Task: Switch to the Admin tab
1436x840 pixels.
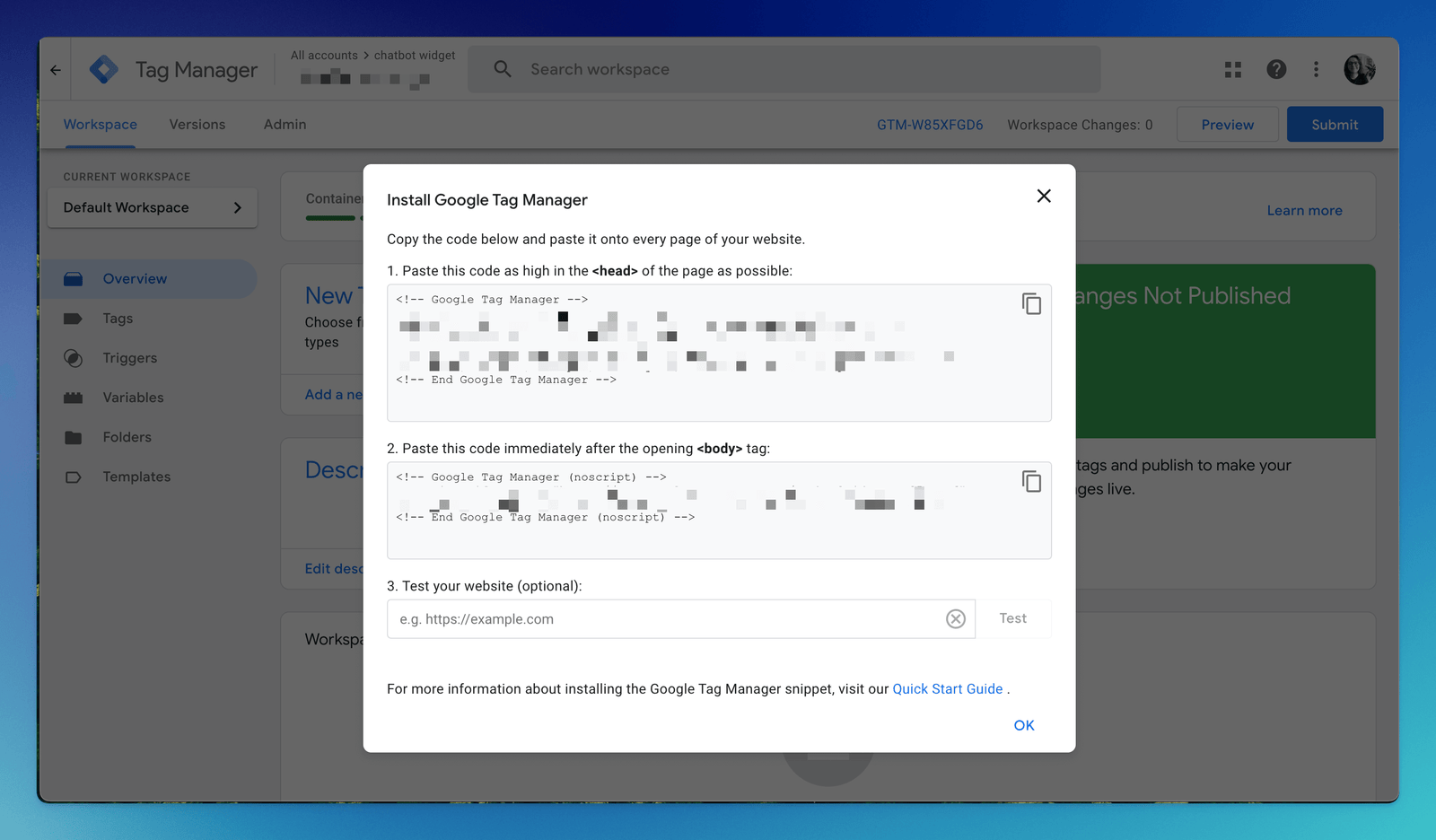Action: (x=285, y=125)
